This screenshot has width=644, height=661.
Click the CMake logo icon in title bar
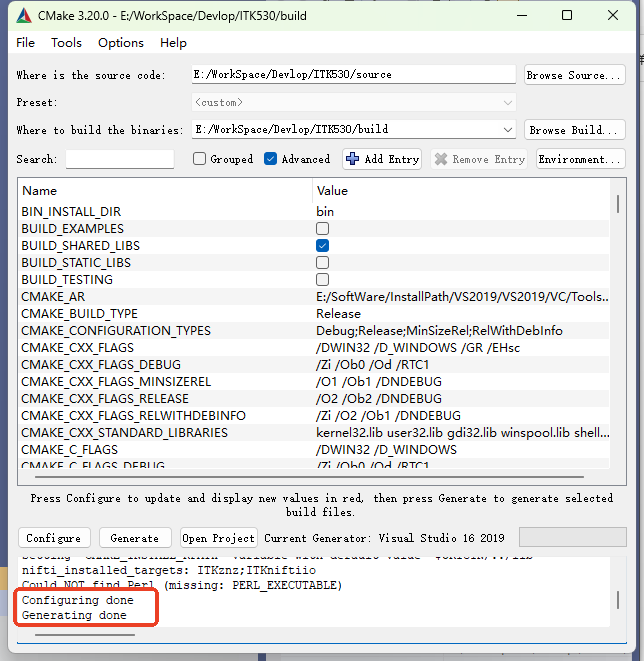[x=24, y=16]
